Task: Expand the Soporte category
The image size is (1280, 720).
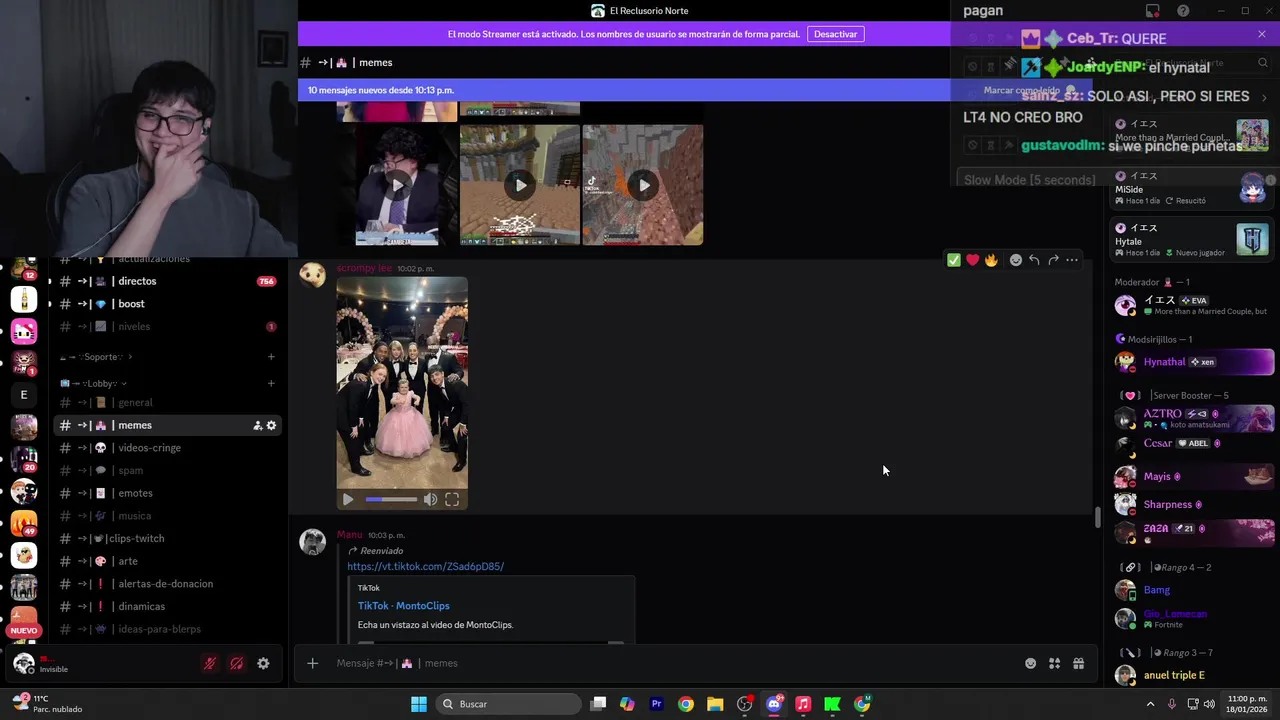Action: pyautogui.click(x=96, y=357)
